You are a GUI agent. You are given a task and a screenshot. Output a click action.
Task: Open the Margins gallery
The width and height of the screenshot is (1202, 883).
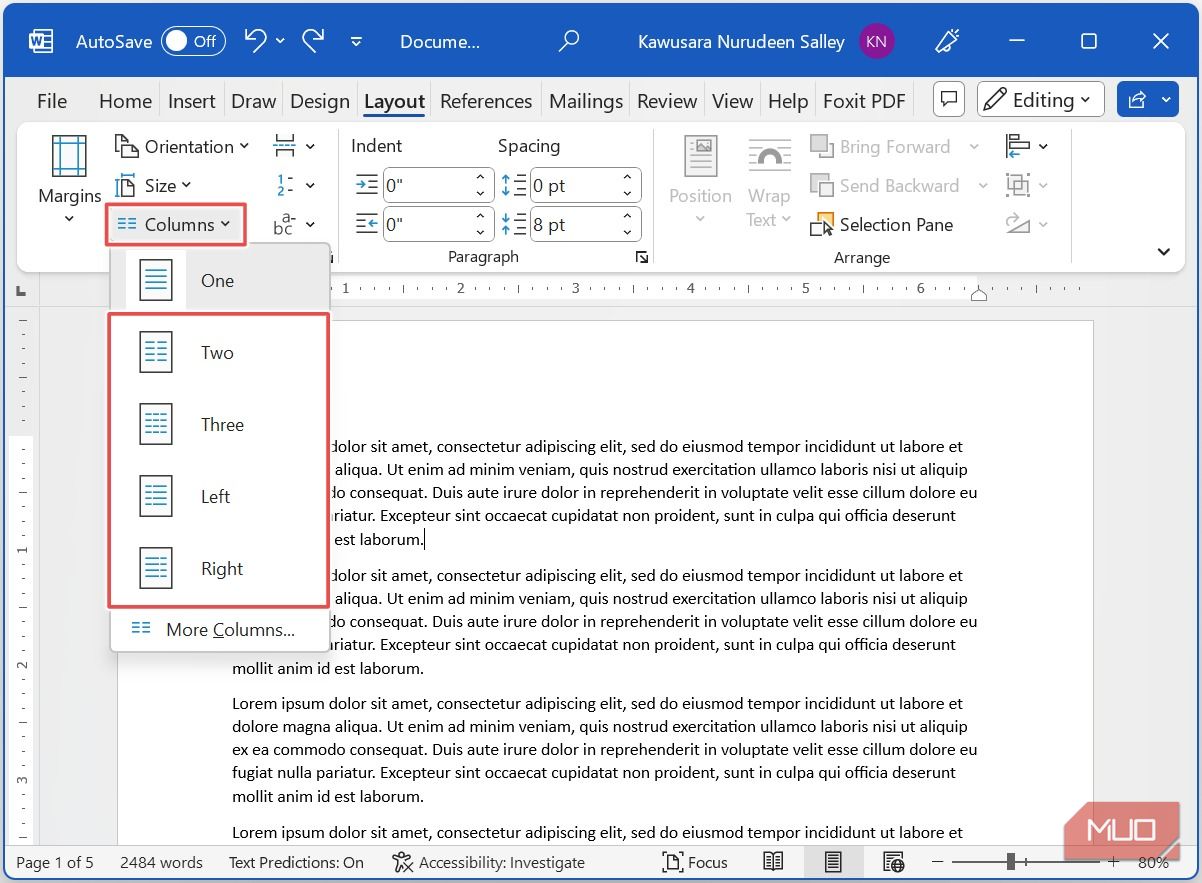[69, 180]
